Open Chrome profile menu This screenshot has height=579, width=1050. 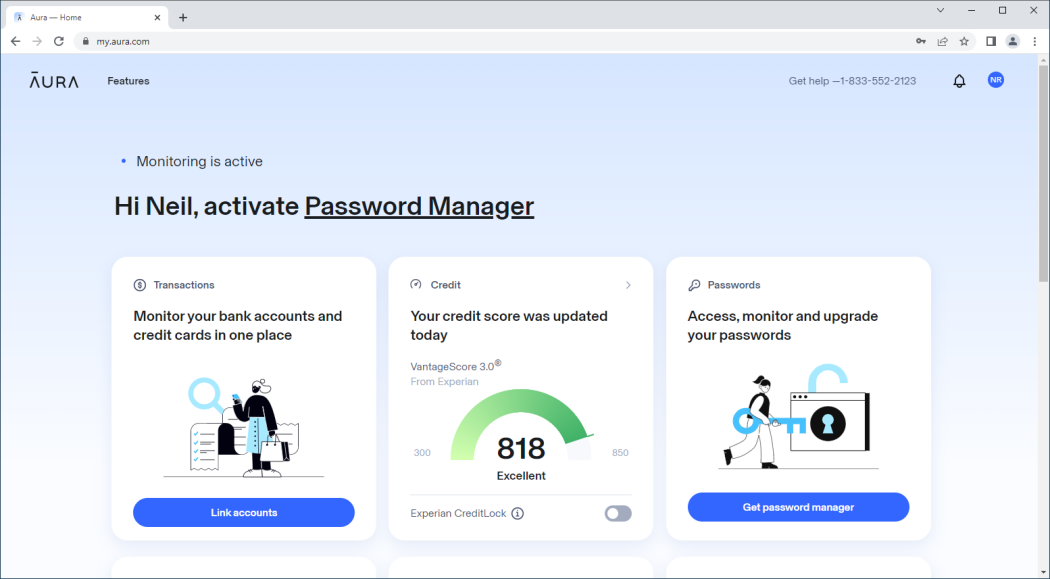1012,42
